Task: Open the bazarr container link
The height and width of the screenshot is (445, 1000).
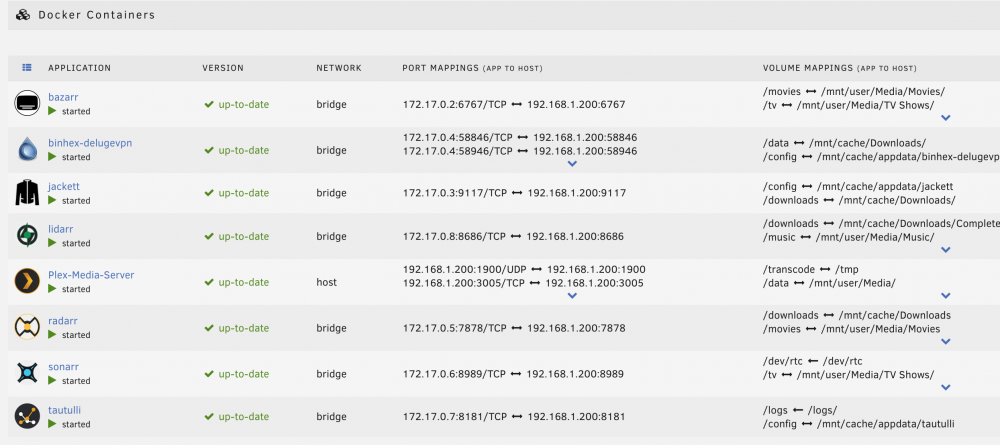Action: click(x=63, y=97)
